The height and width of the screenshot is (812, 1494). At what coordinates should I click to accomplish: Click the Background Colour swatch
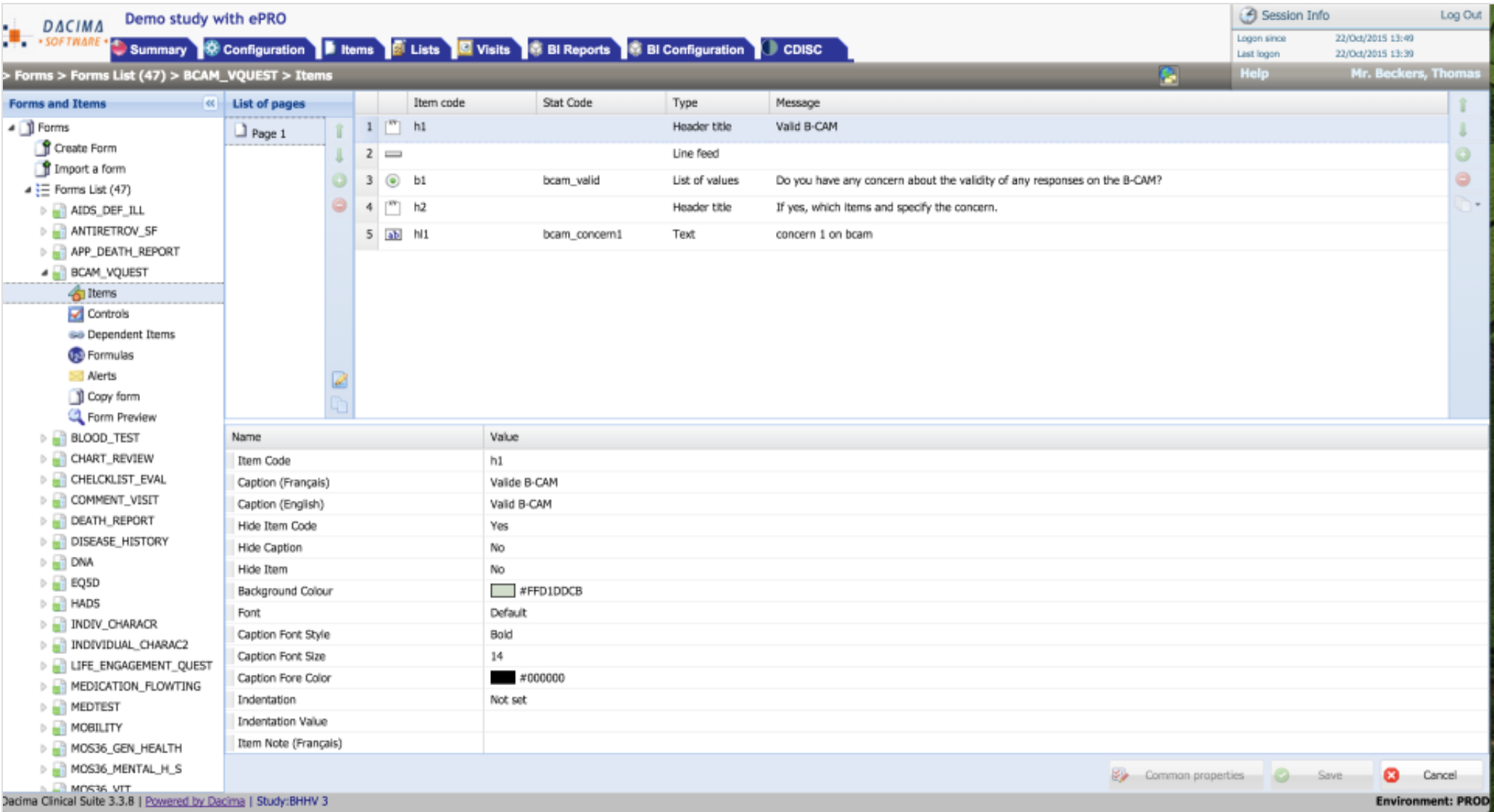502,591
